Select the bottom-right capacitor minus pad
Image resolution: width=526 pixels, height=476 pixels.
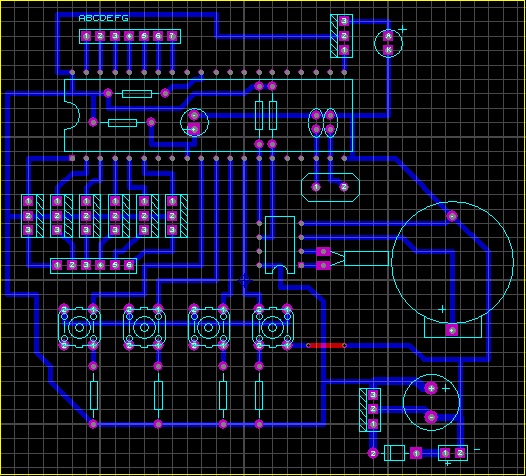(x=431, y=417)
